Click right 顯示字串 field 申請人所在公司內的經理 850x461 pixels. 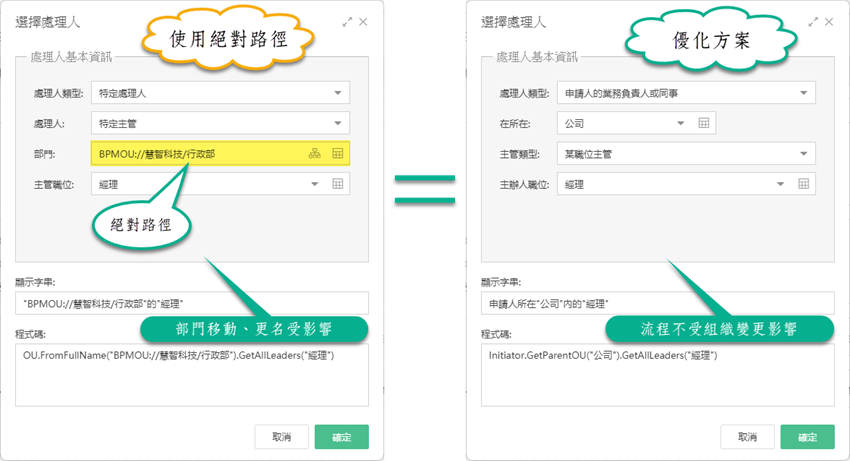coord(658,303)
